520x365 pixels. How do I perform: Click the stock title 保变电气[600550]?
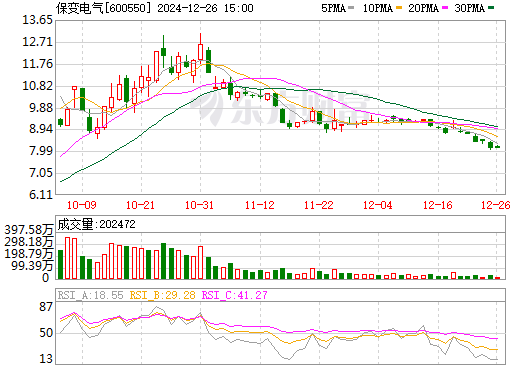coord(104,8)
